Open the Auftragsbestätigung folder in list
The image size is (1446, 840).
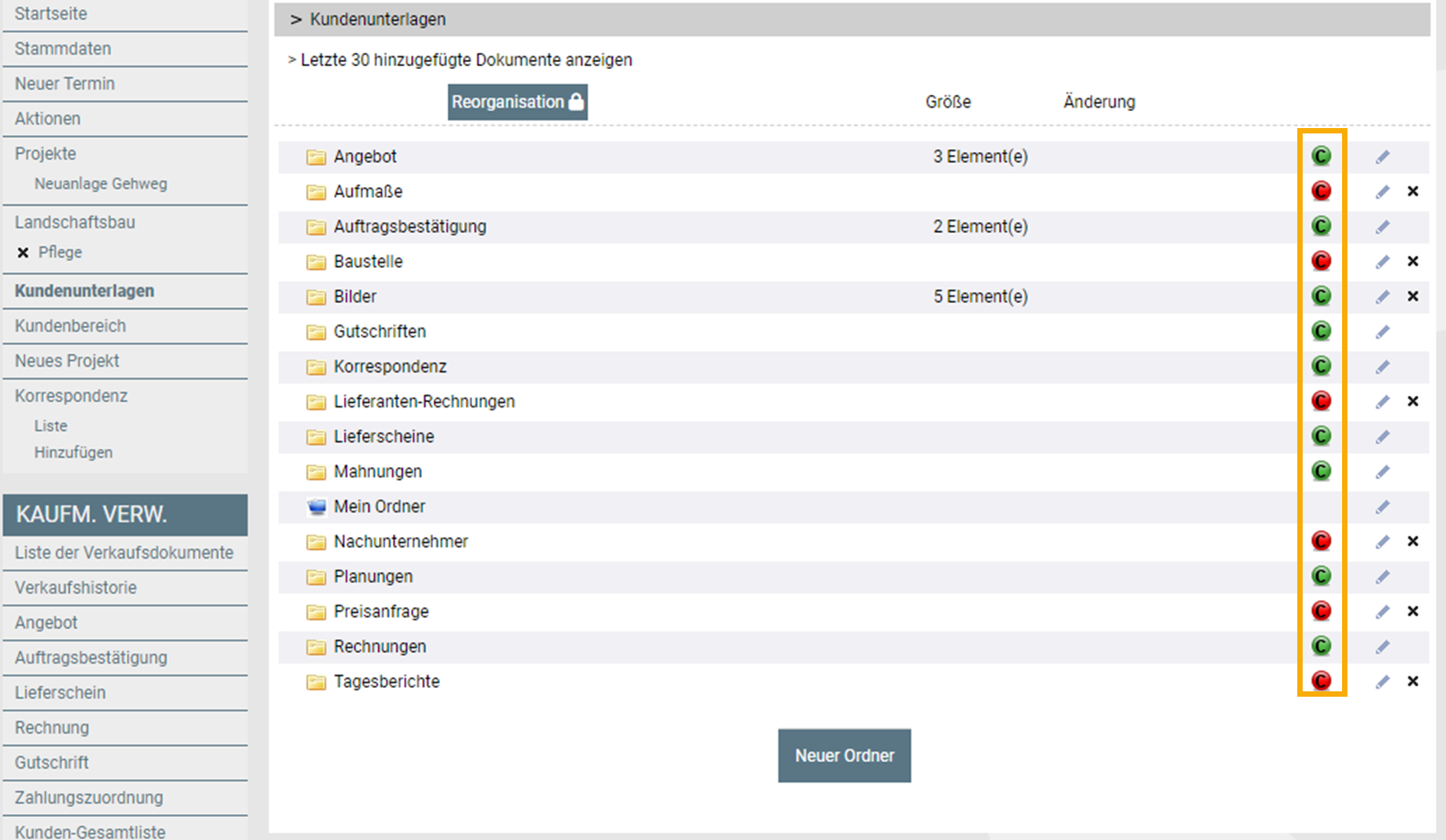pos(409,227)
